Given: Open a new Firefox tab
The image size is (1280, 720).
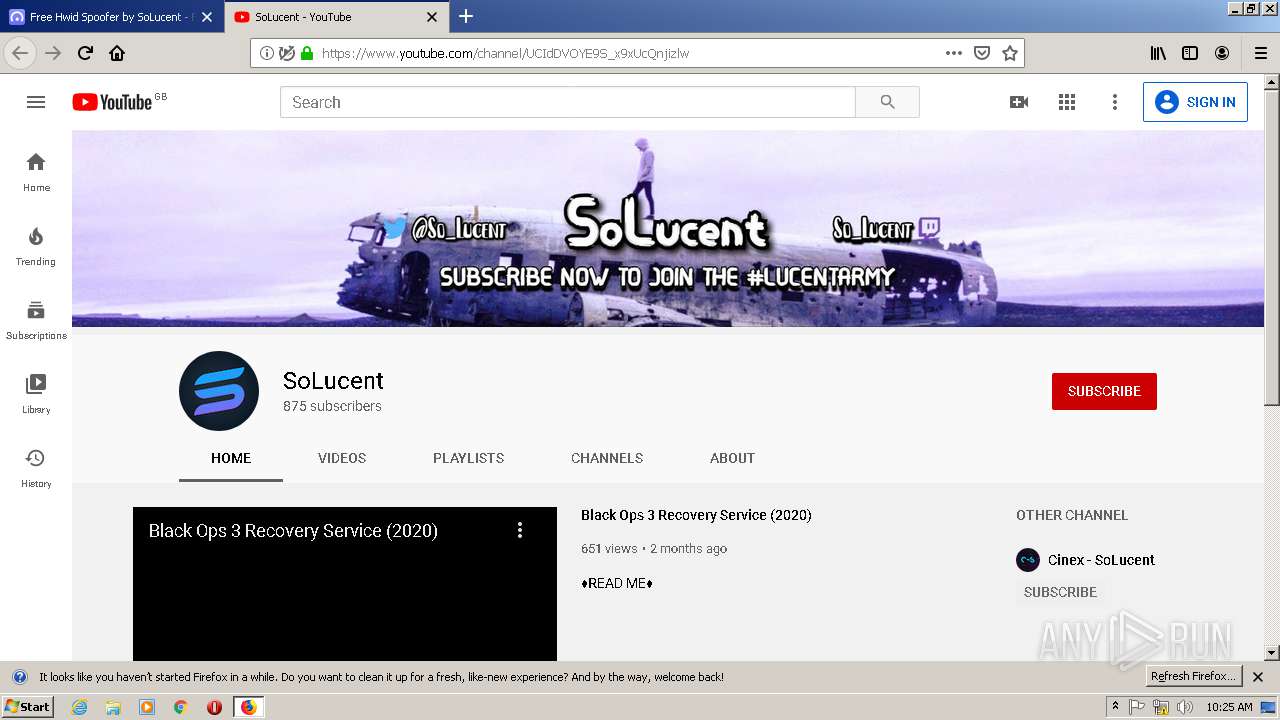Looking at the screenshot, I should 466,16.
